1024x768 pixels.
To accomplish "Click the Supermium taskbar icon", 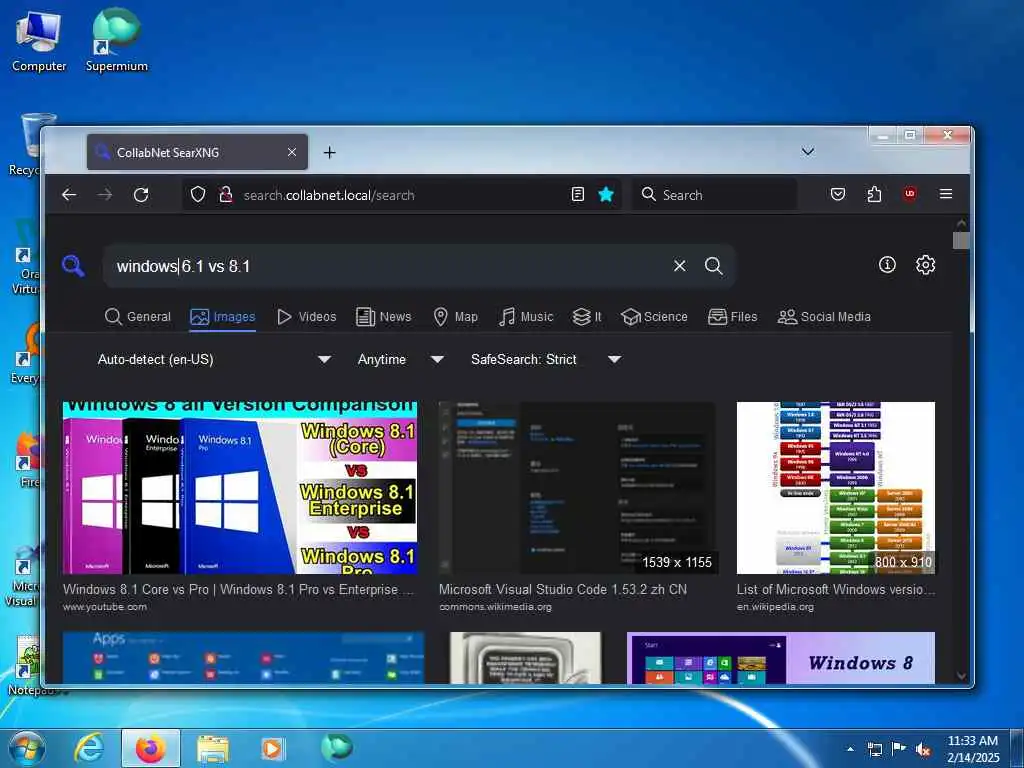I will tap(336, 748).
